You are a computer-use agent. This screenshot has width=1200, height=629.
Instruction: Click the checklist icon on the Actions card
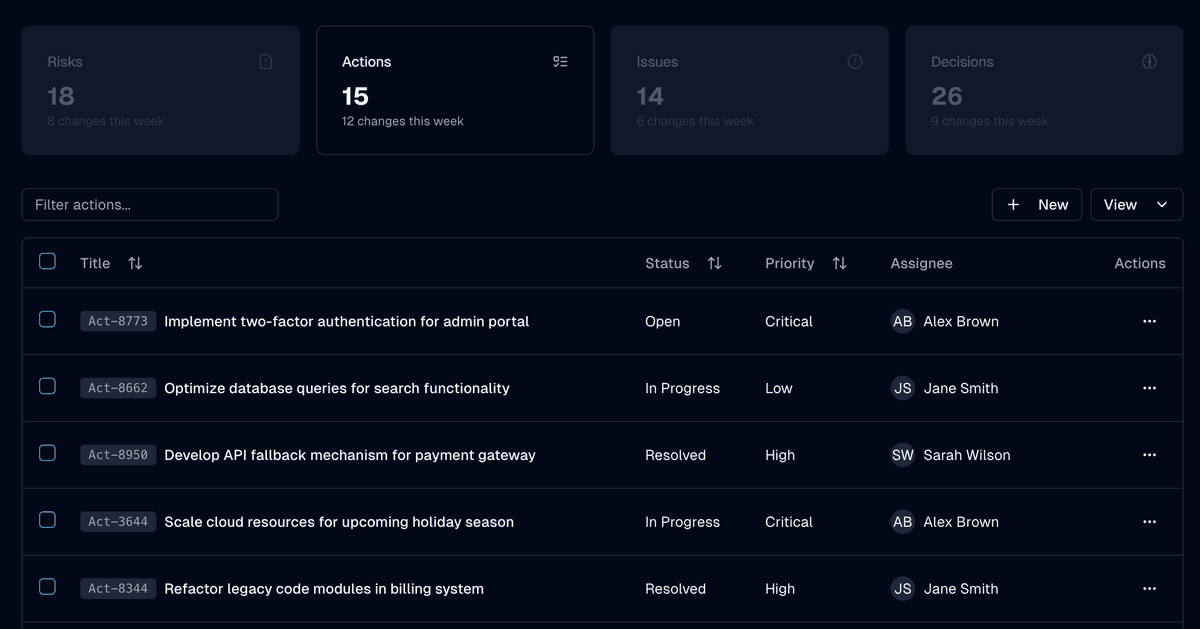coord(560,61)
